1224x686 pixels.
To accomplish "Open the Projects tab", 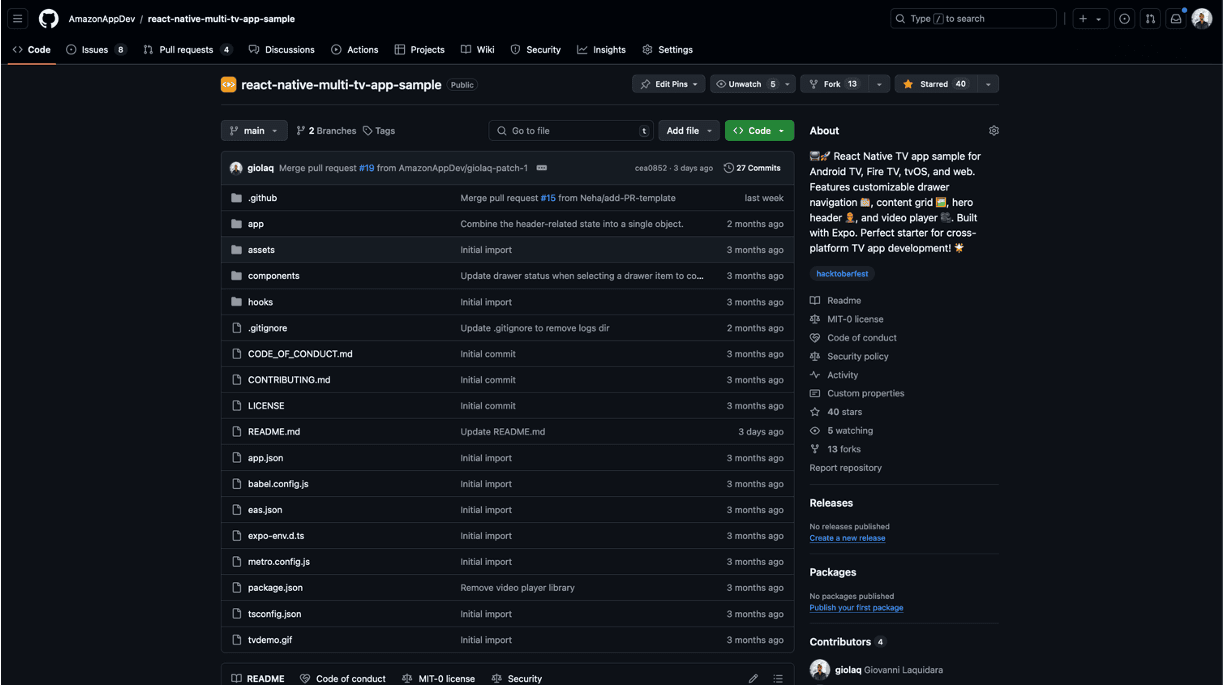I will (x=420, y=49).
